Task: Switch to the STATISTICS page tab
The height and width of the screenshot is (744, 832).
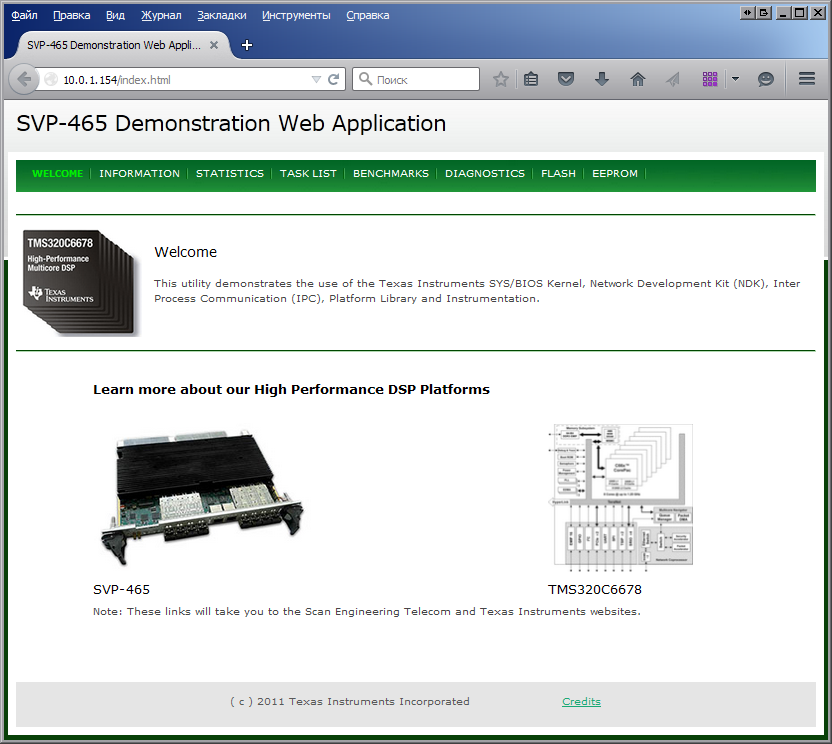Action: click(229, 174)
